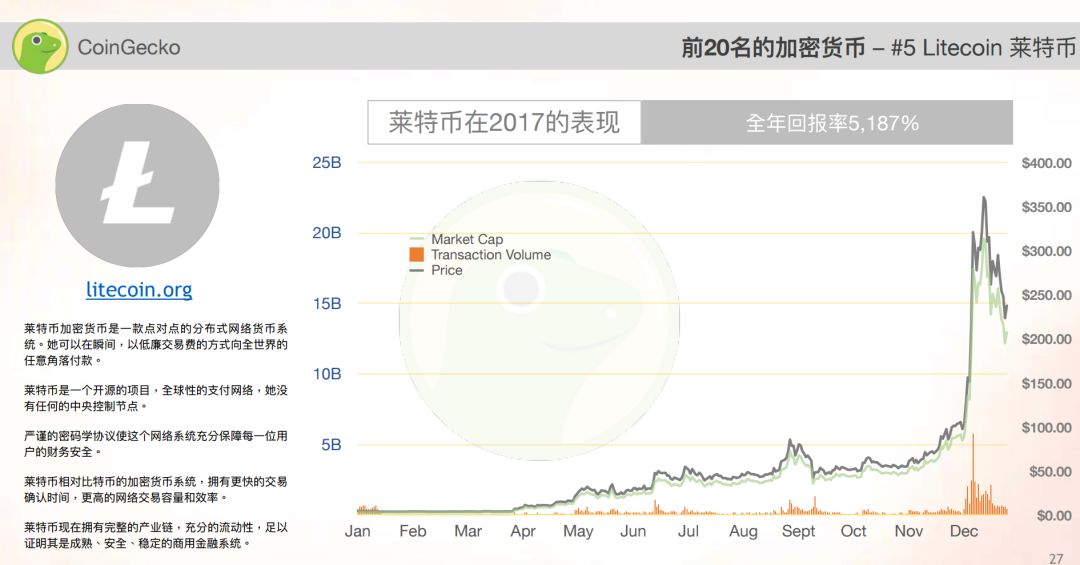Click the page number 27
Screen dimensions: 1080x565
point(1056,558)
